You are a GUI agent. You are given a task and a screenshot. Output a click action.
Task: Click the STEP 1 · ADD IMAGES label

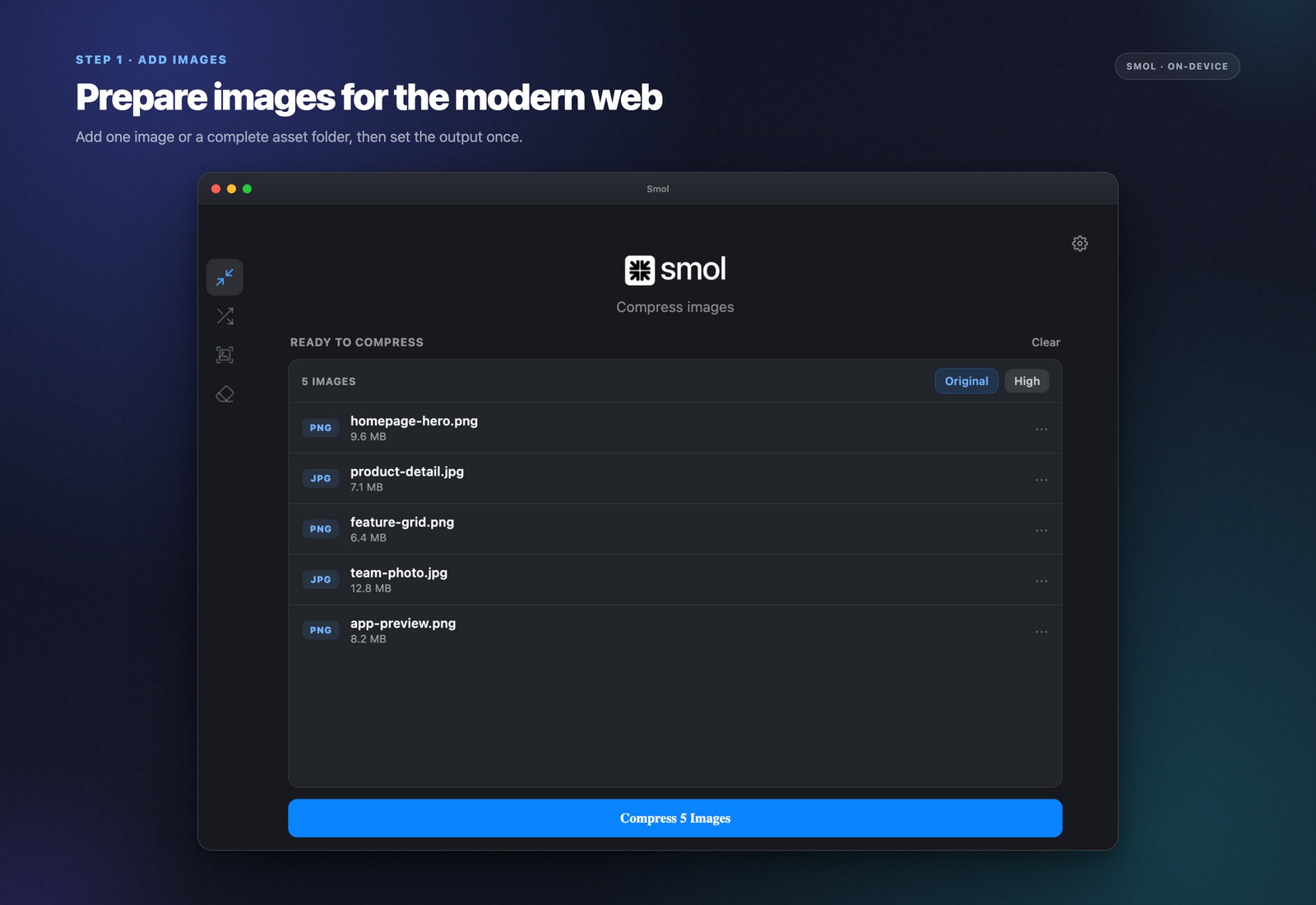[x=151, y=60]
